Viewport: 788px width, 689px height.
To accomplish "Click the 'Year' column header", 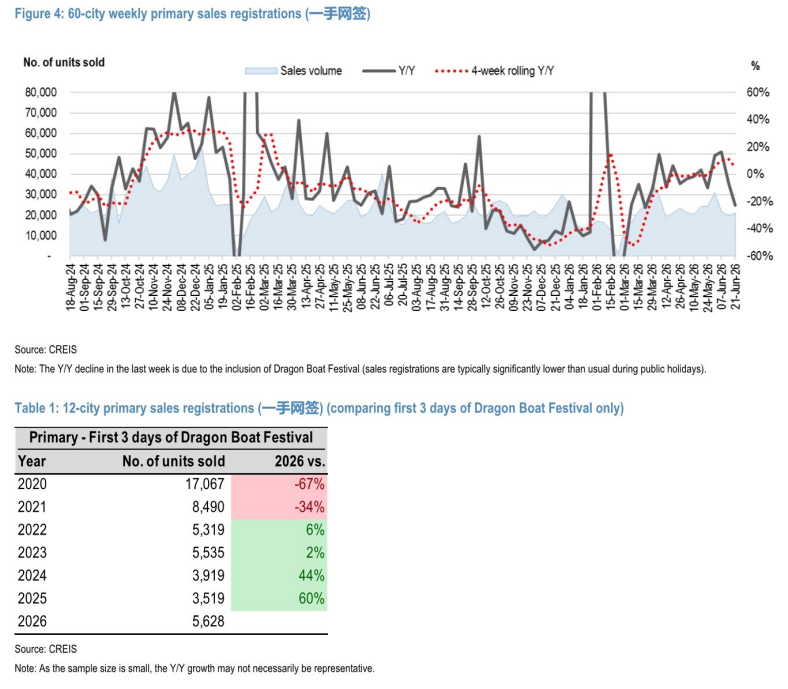I will [32, 461].
